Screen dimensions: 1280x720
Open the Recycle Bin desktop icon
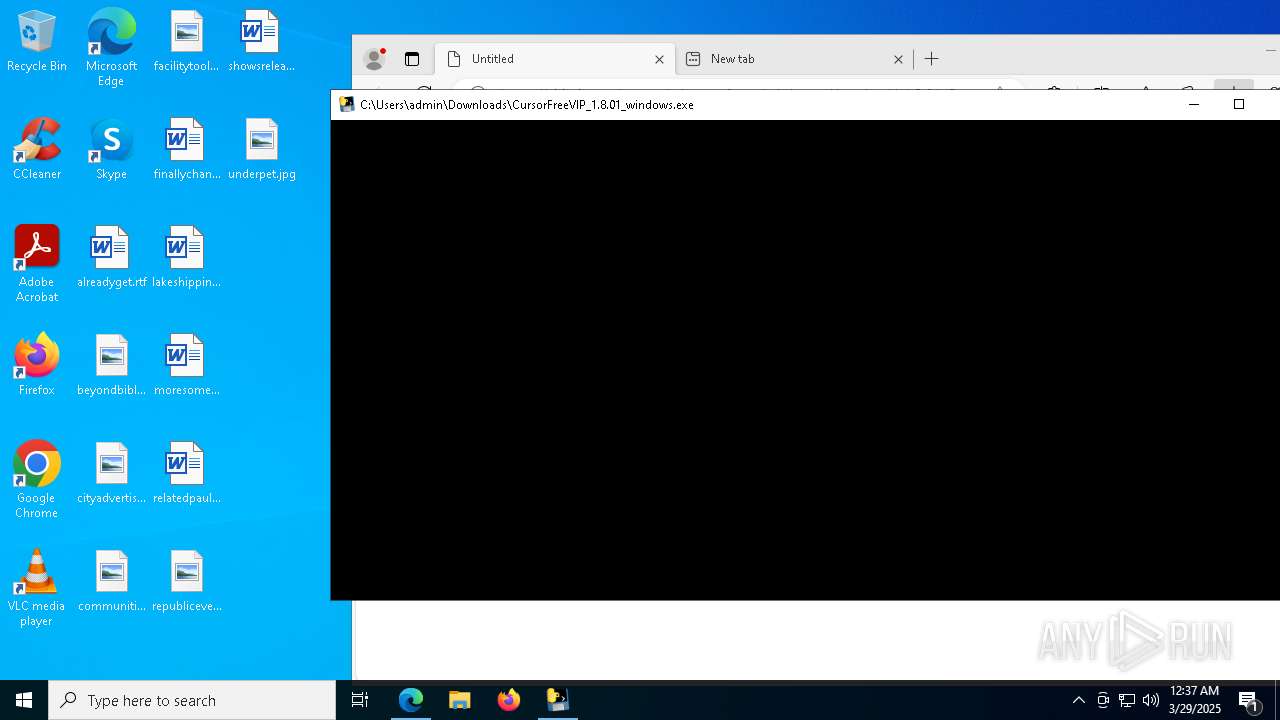pyautogui.click(x=37, y=42)
